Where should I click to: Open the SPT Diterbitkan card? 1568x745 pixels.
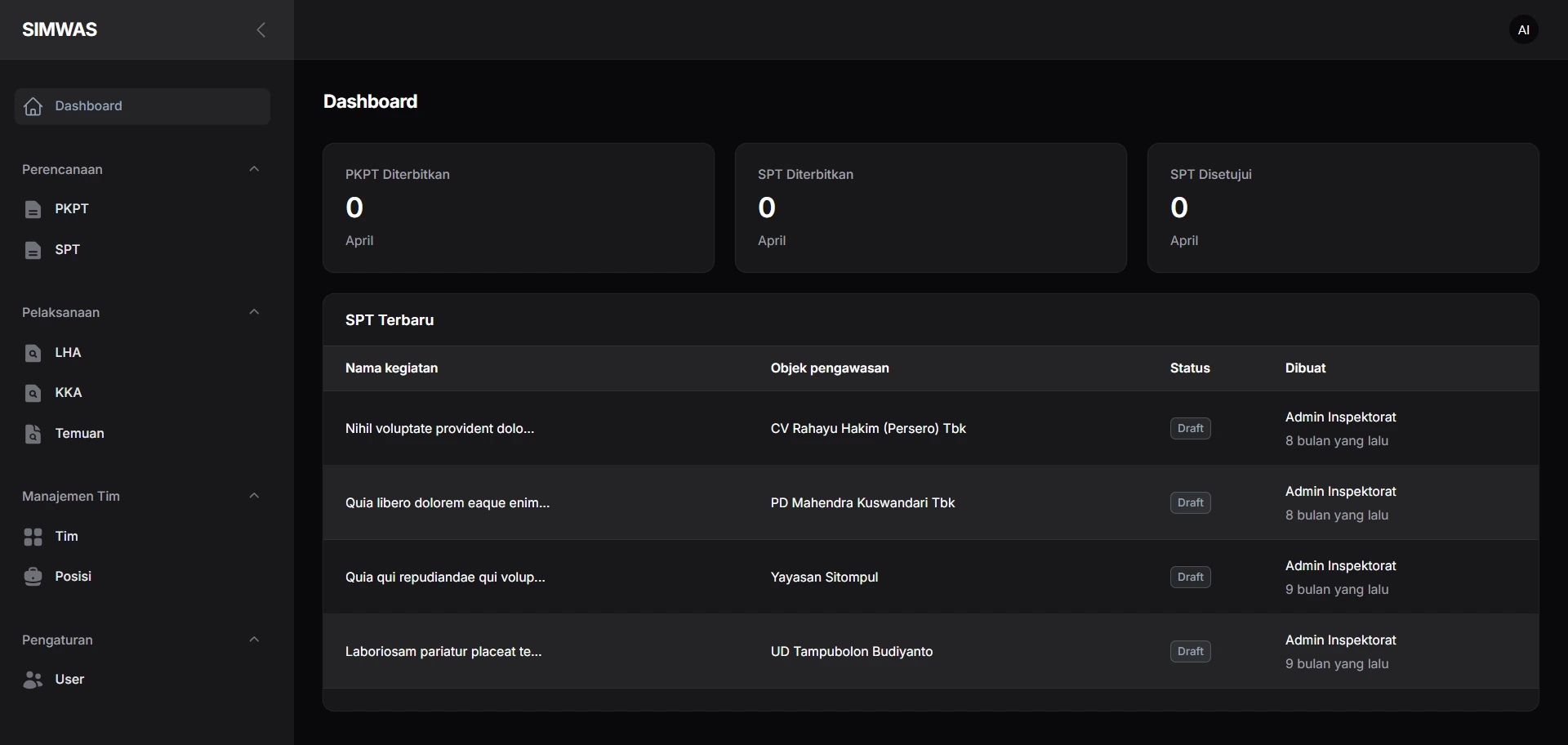[931, 208]
